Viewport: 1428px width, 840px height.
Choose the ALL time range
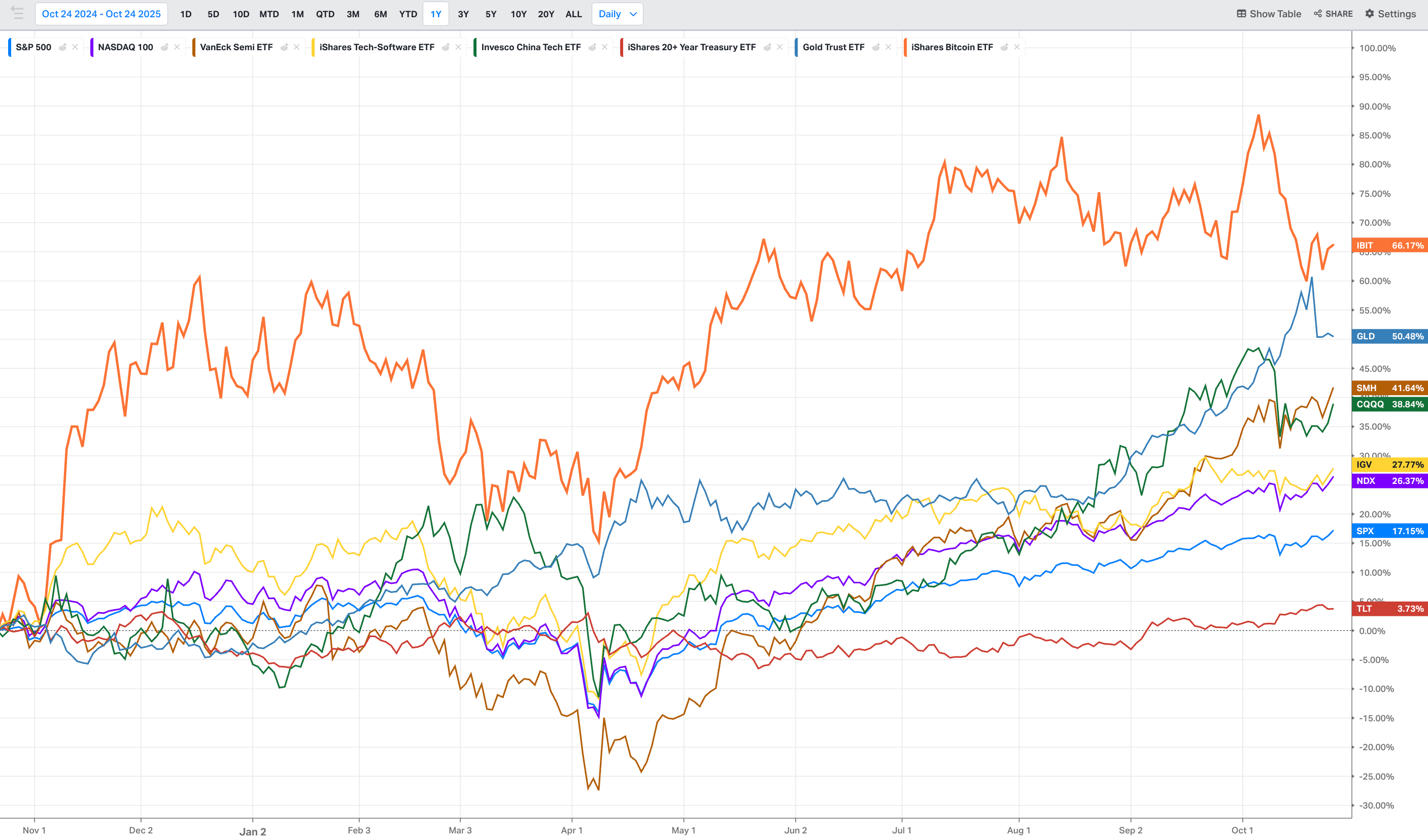click(573, 14)
